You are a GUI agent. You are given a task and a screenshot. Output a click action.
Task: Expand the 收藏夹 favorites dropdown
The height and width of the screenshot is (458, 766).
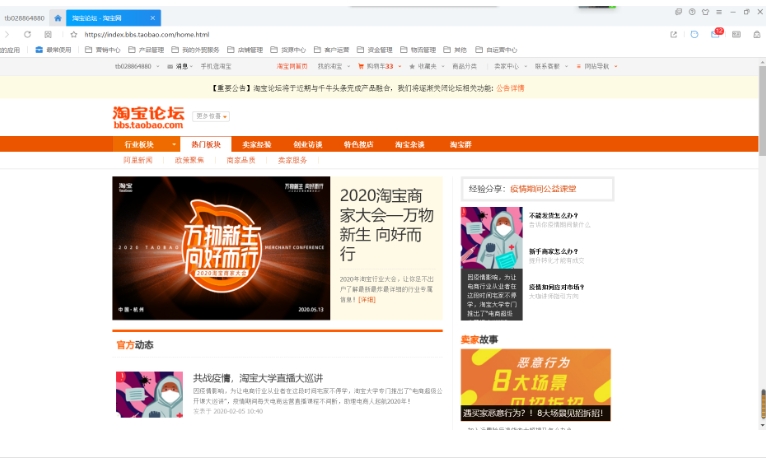[x=426, y=66]
